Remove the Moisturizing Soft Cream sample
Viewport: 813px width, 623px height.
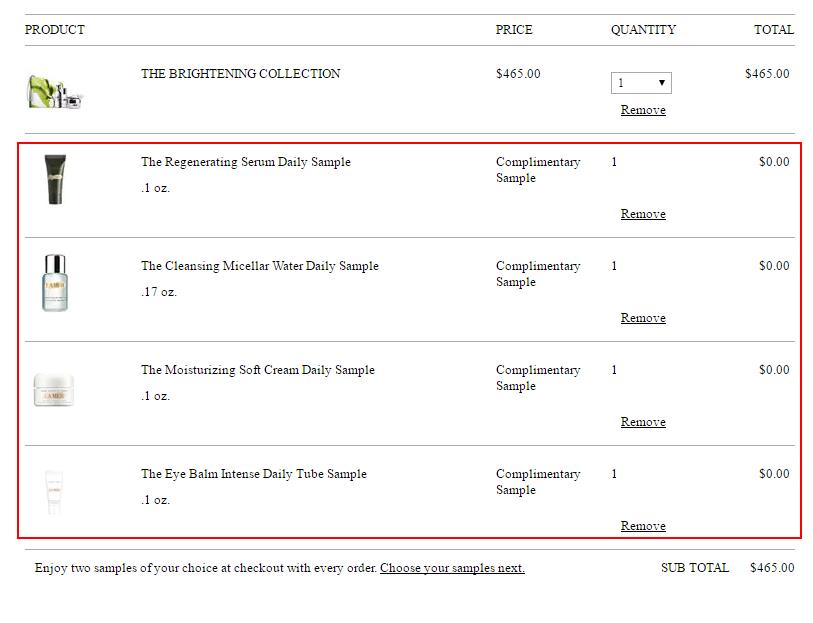(x=643, y=422)
